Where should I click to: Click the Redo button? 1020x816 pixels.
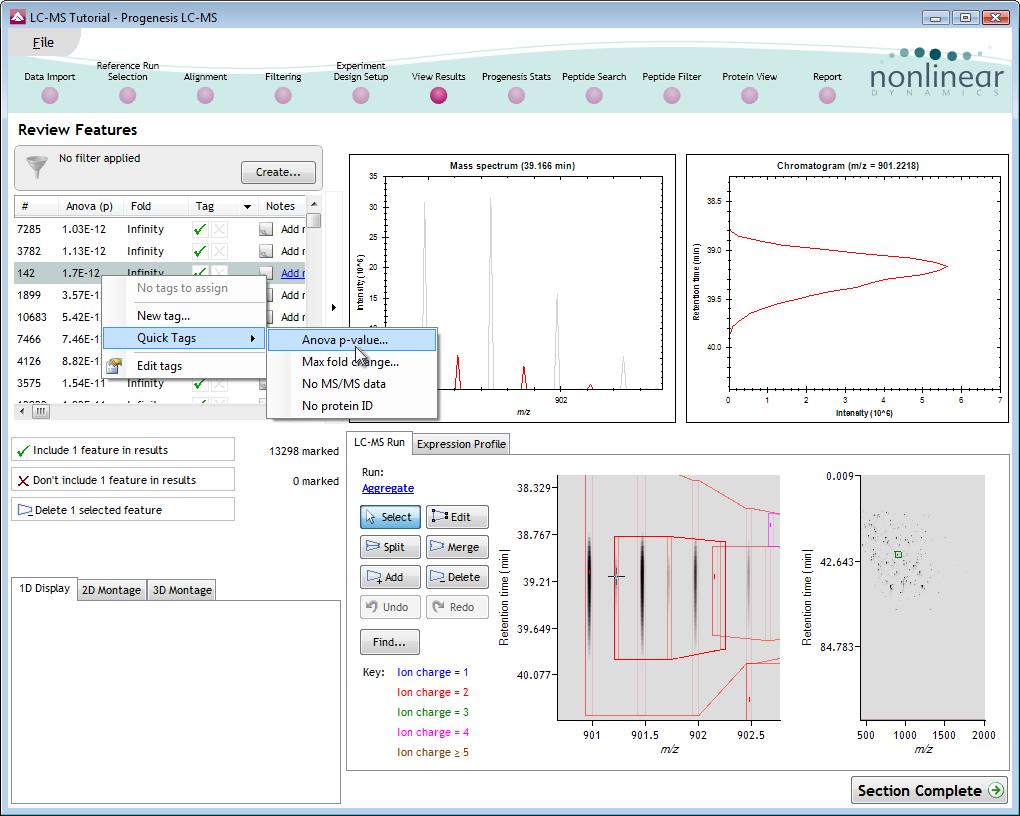point(457,607)
